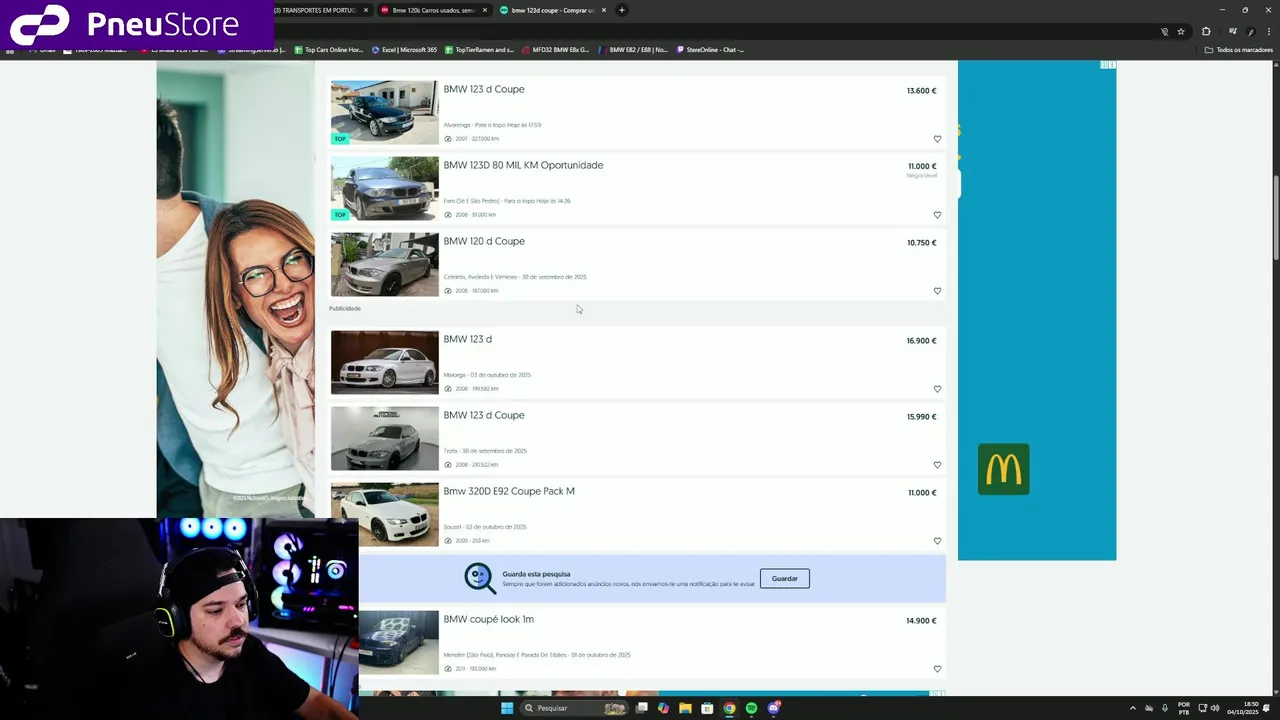Viewport: 1280px width, 720px height.
Task: Click thumbnail of BMW 120 d Coupe
Action: tap(385, 264)
